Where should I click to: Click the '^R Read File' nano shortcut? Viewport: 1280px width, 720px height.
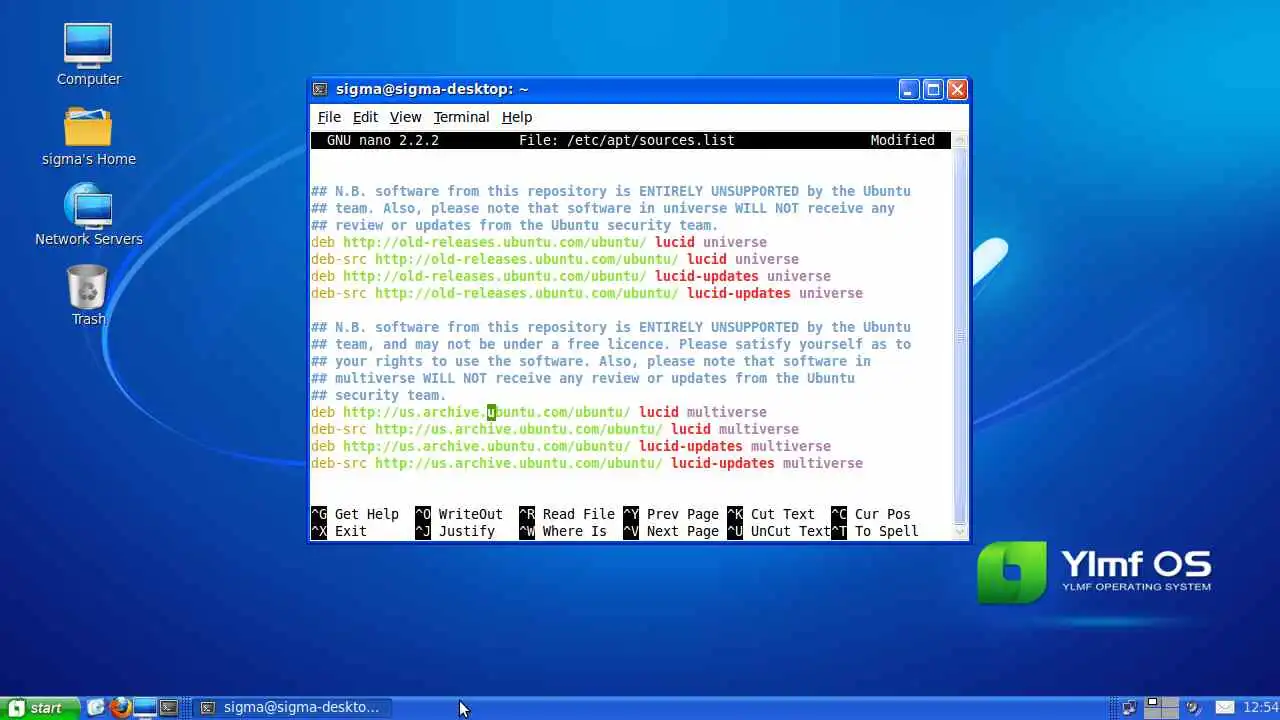coord(567,514)
